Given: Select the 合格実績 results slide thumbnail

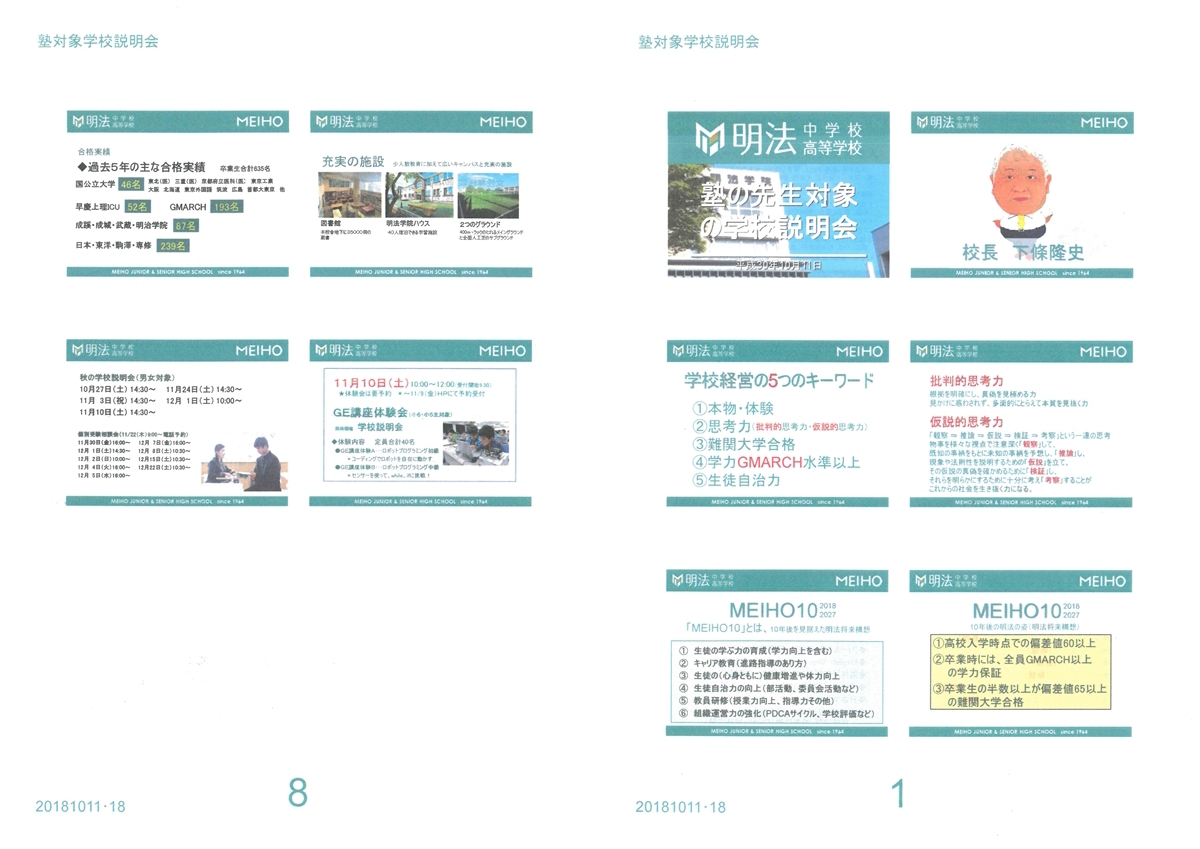Looking at the screenshot, I should pos(178,193).
